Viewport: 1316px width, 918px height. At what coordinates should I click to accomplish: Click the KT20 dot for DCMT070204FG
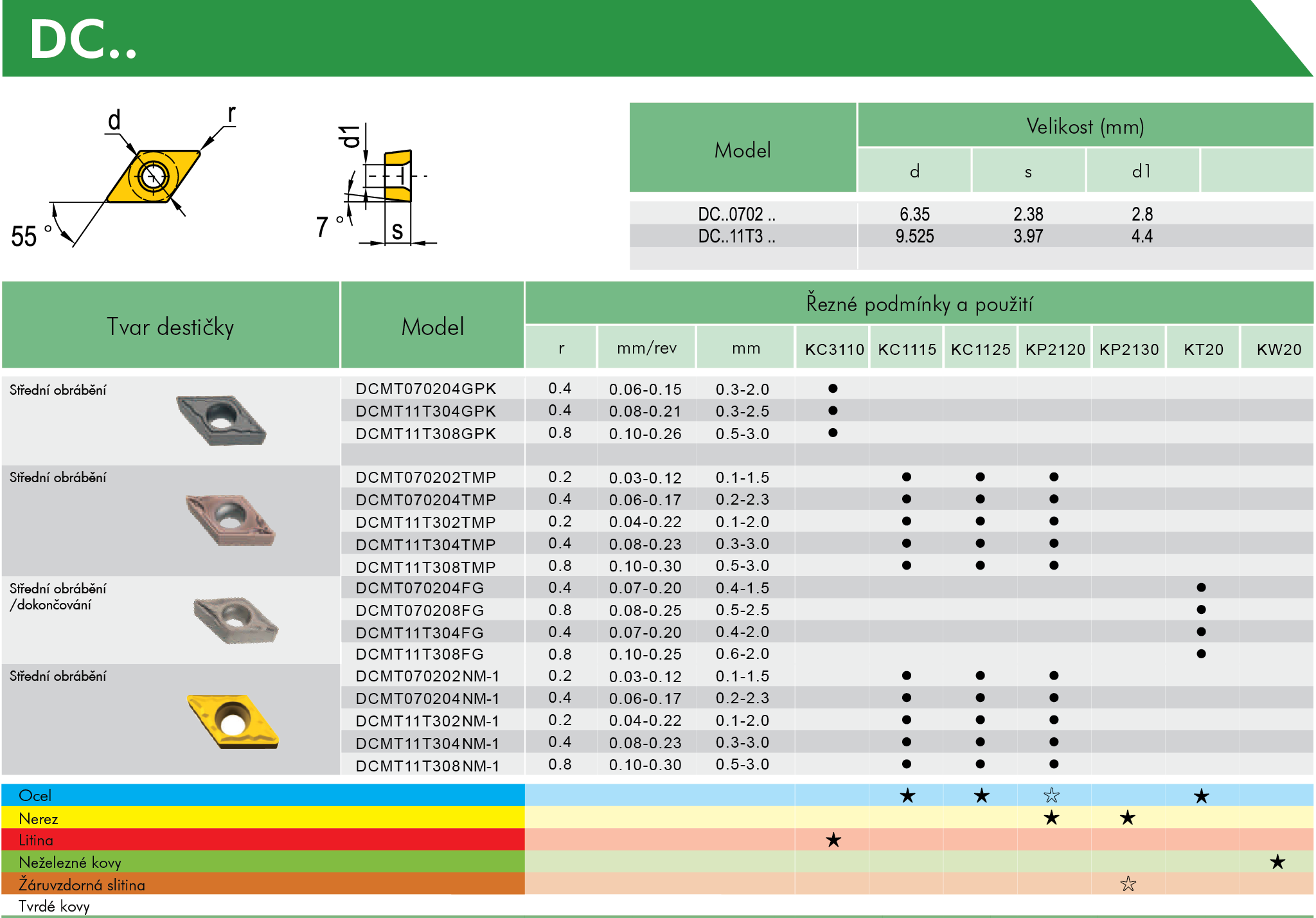coord(1201,588)
